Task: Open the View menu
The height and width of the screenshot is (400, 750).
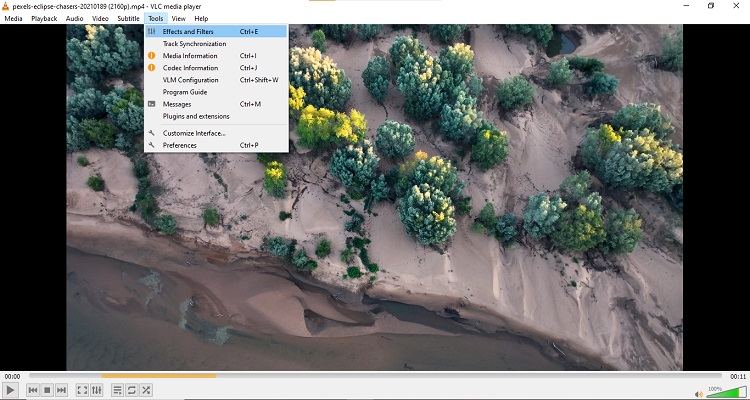Action: point(178,19)
